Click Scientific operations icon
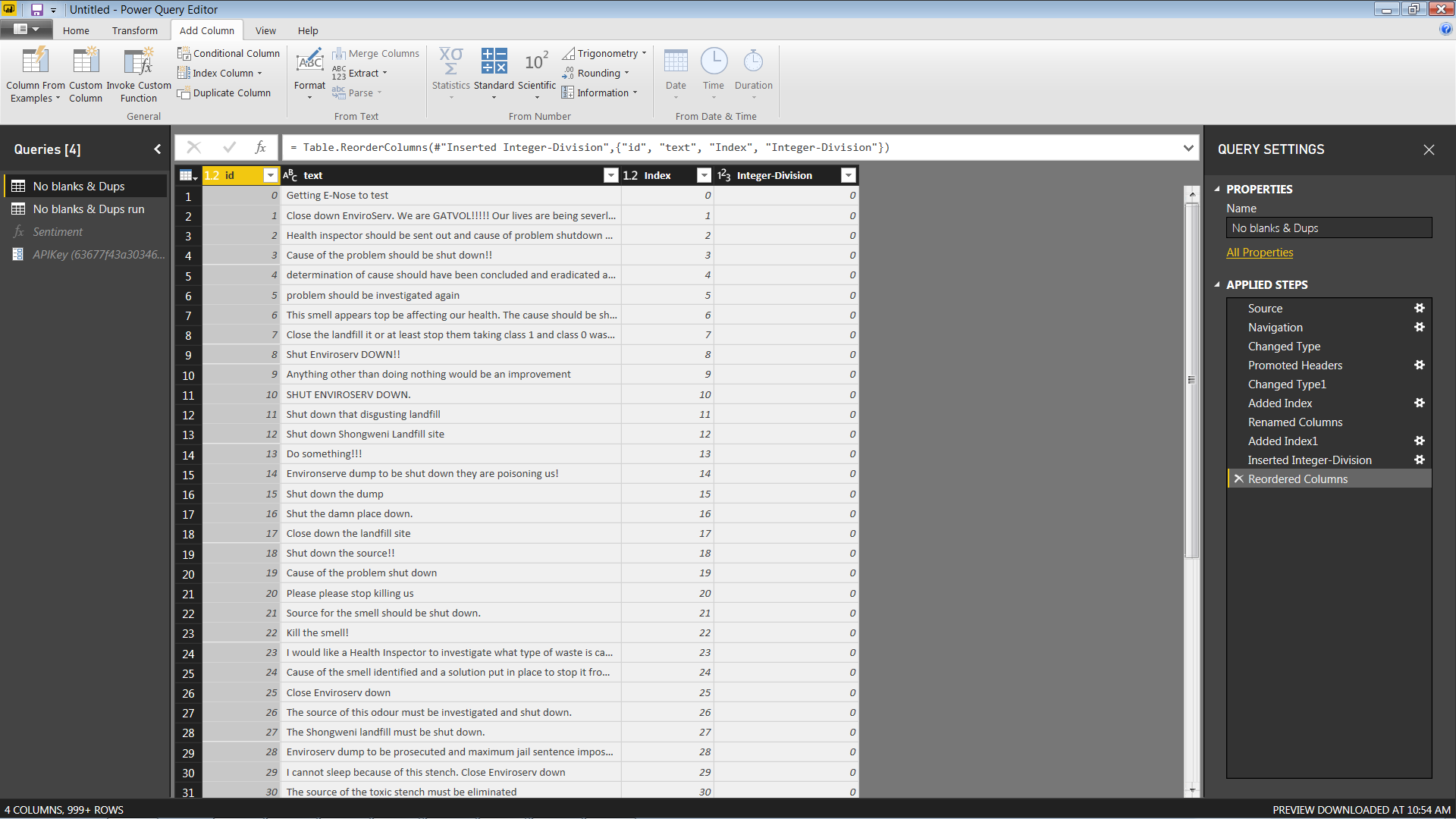 tap(536, 62)
